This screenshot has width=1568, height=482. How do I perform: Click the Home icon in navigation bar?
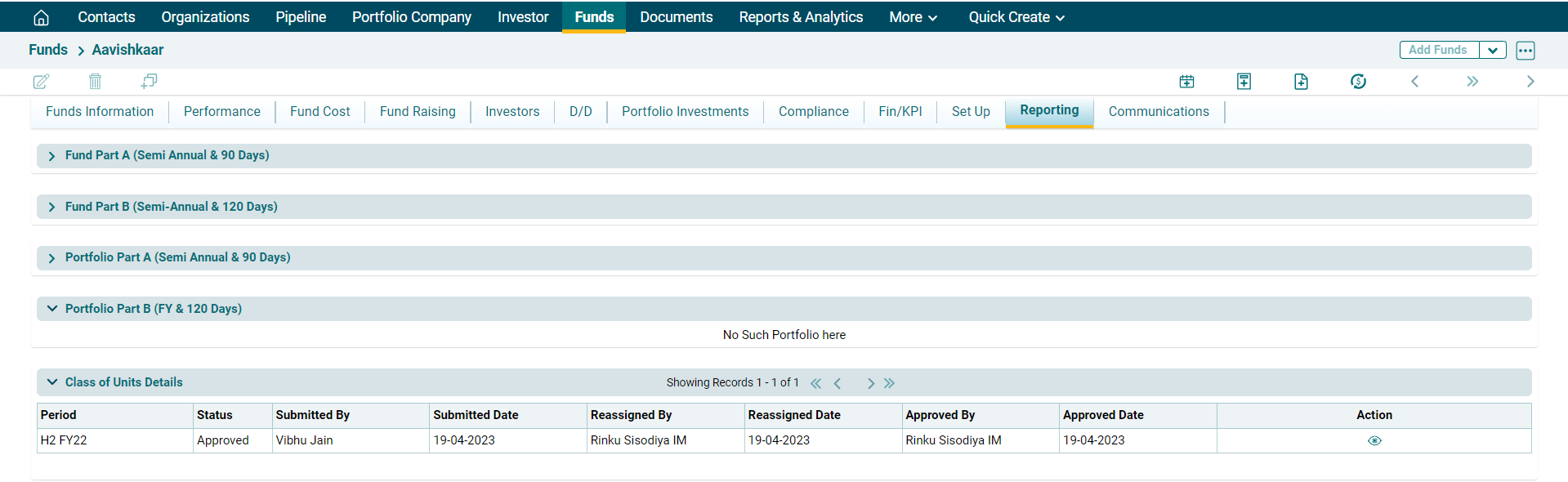41,17
